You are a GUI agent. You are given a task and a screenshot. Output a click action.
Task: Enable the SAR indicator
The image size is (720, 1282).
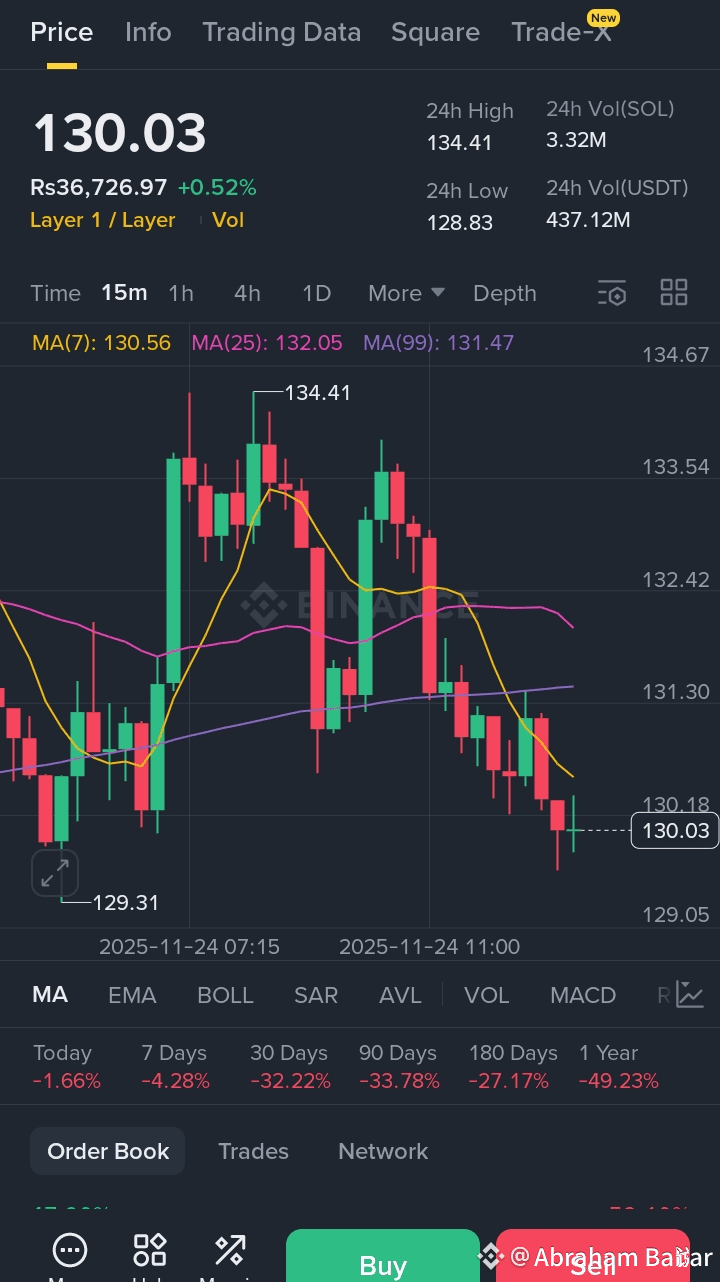tap(316, 995)
